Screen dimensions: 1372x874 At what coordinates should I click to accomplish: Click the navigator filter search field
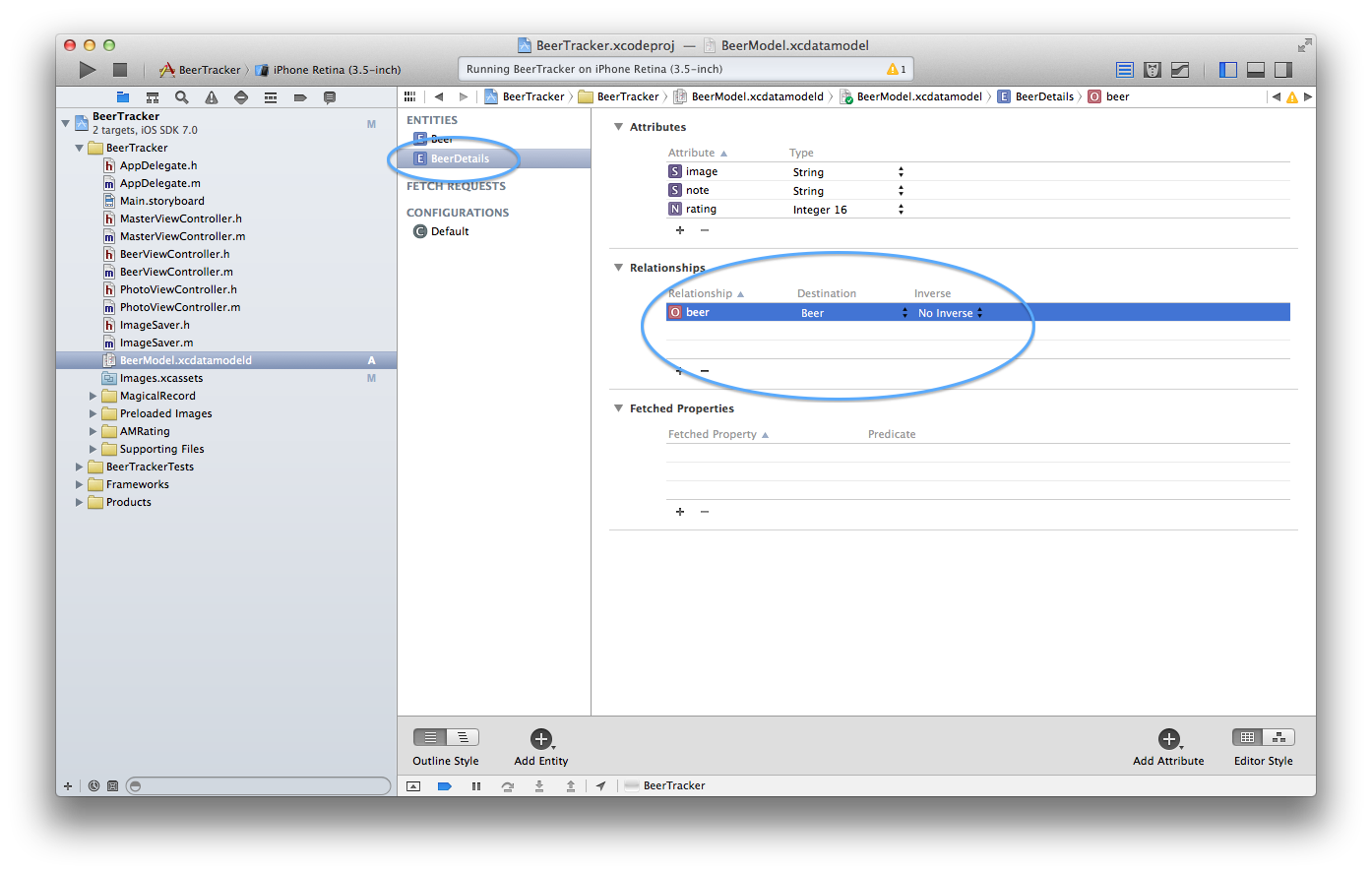(259, 786)
